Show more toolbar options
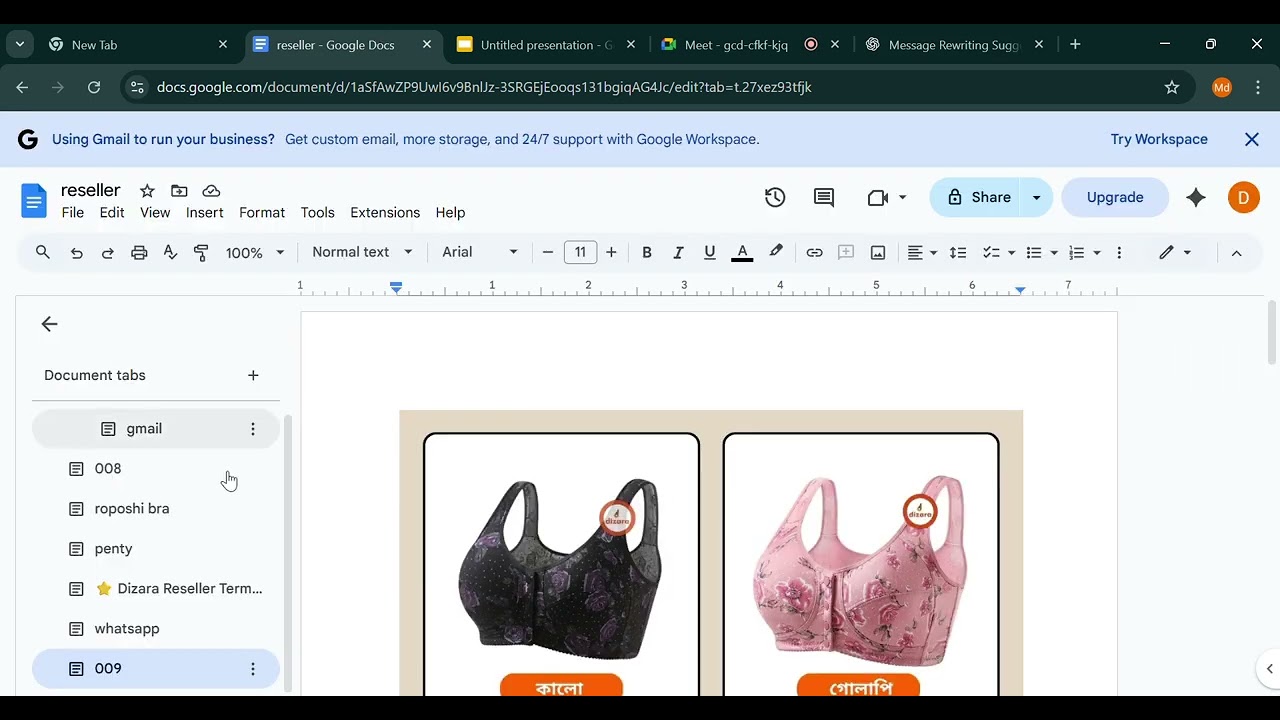The height and width of the screenshot is (720, 1280). 1119,253
